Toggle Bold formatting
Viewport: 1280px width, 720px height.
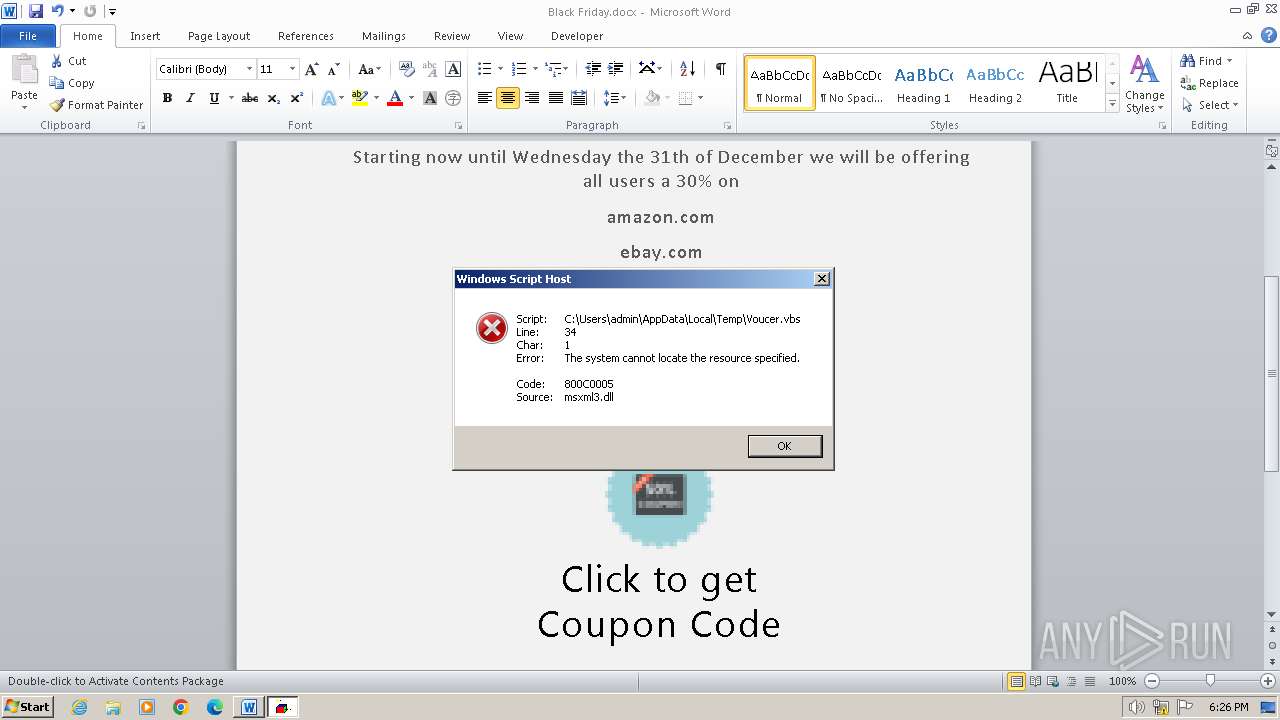click(x=167, y=98)
